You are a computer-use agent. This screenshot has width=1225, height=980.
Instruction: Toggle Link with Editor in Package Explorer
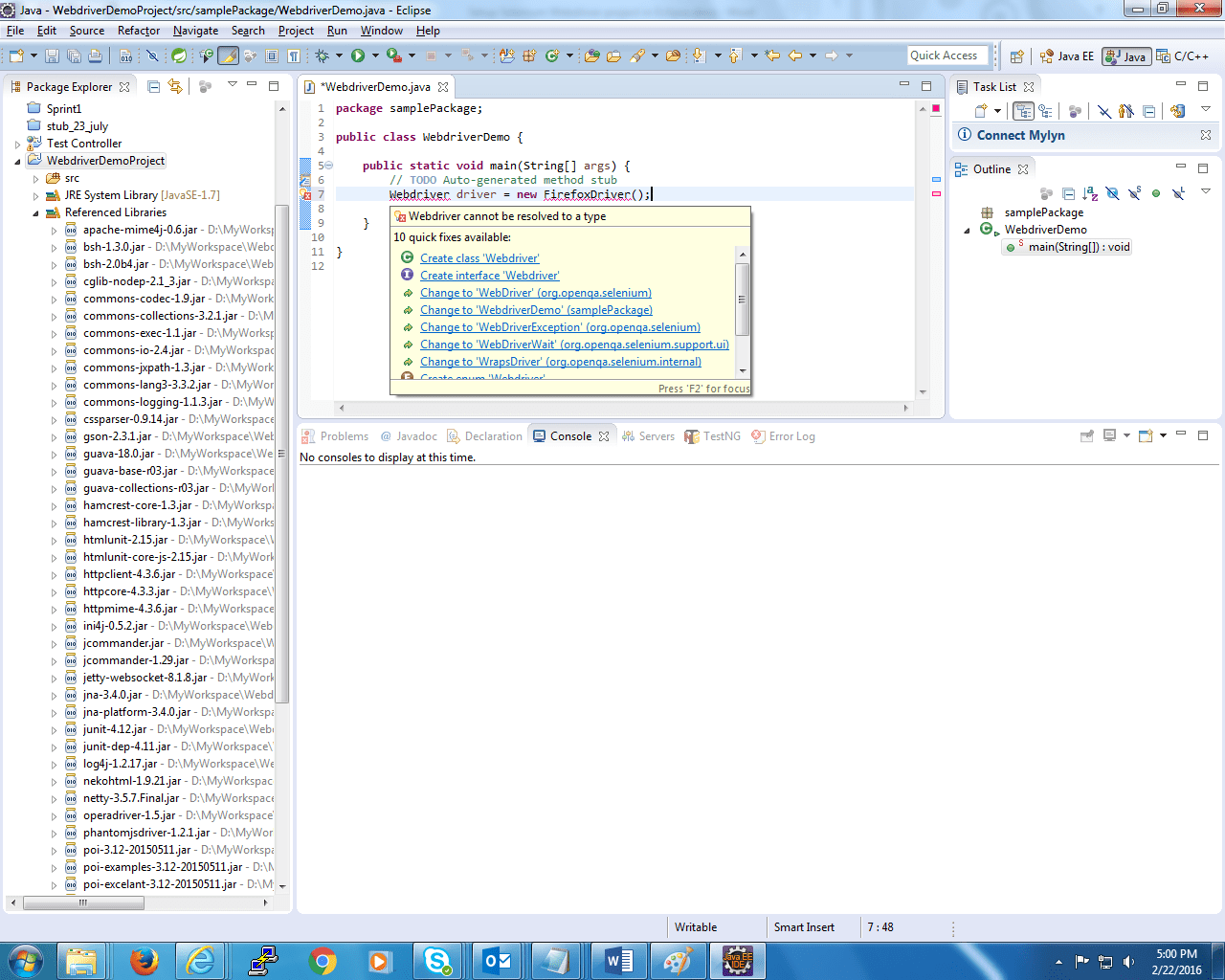click(175, 87)
